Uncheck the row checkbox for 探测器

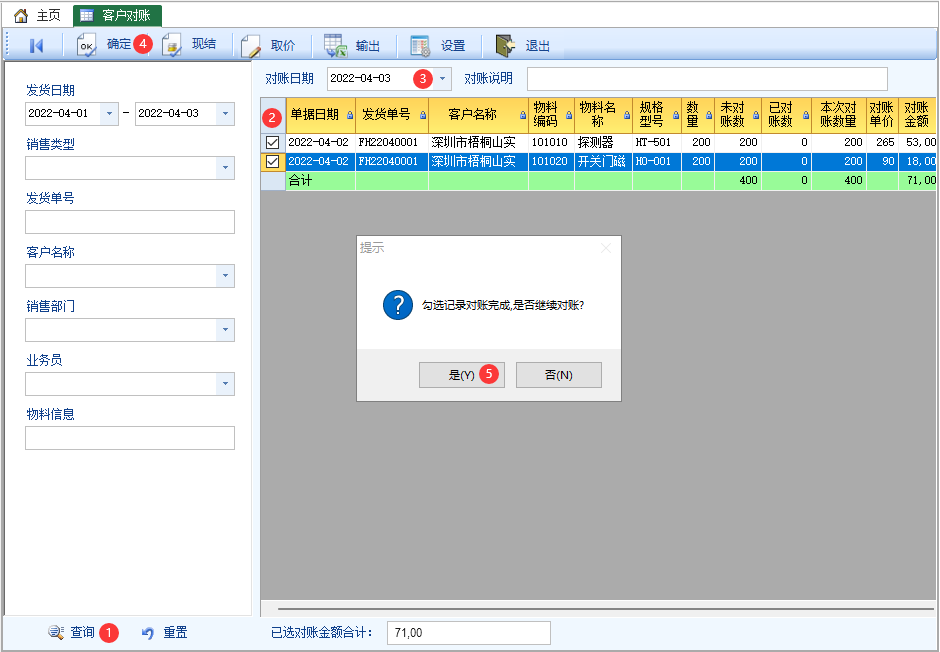273,143
